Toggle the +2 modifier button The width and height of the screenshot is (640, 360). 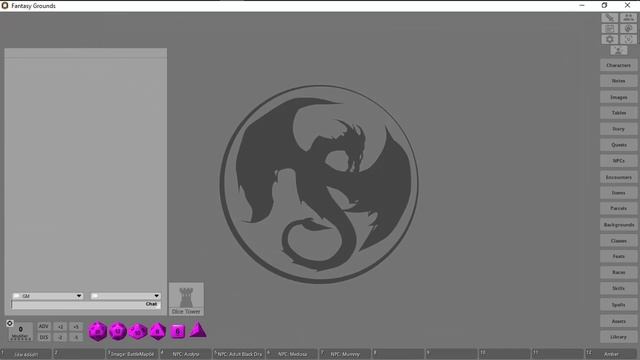point(60,327)
